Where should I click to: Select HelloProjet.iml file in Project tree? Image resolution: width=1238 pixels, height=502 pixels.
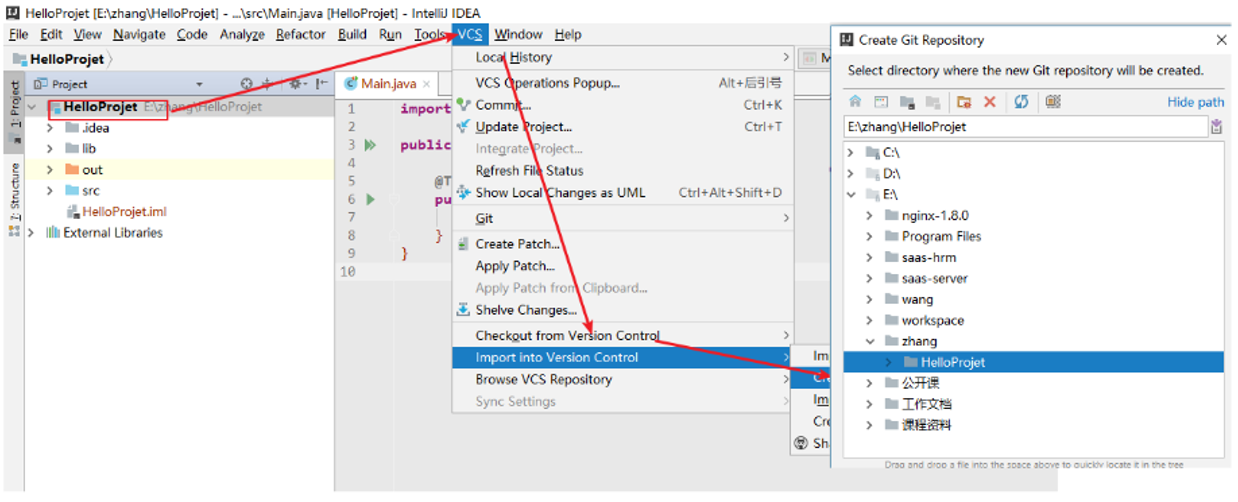pos(124,212)
